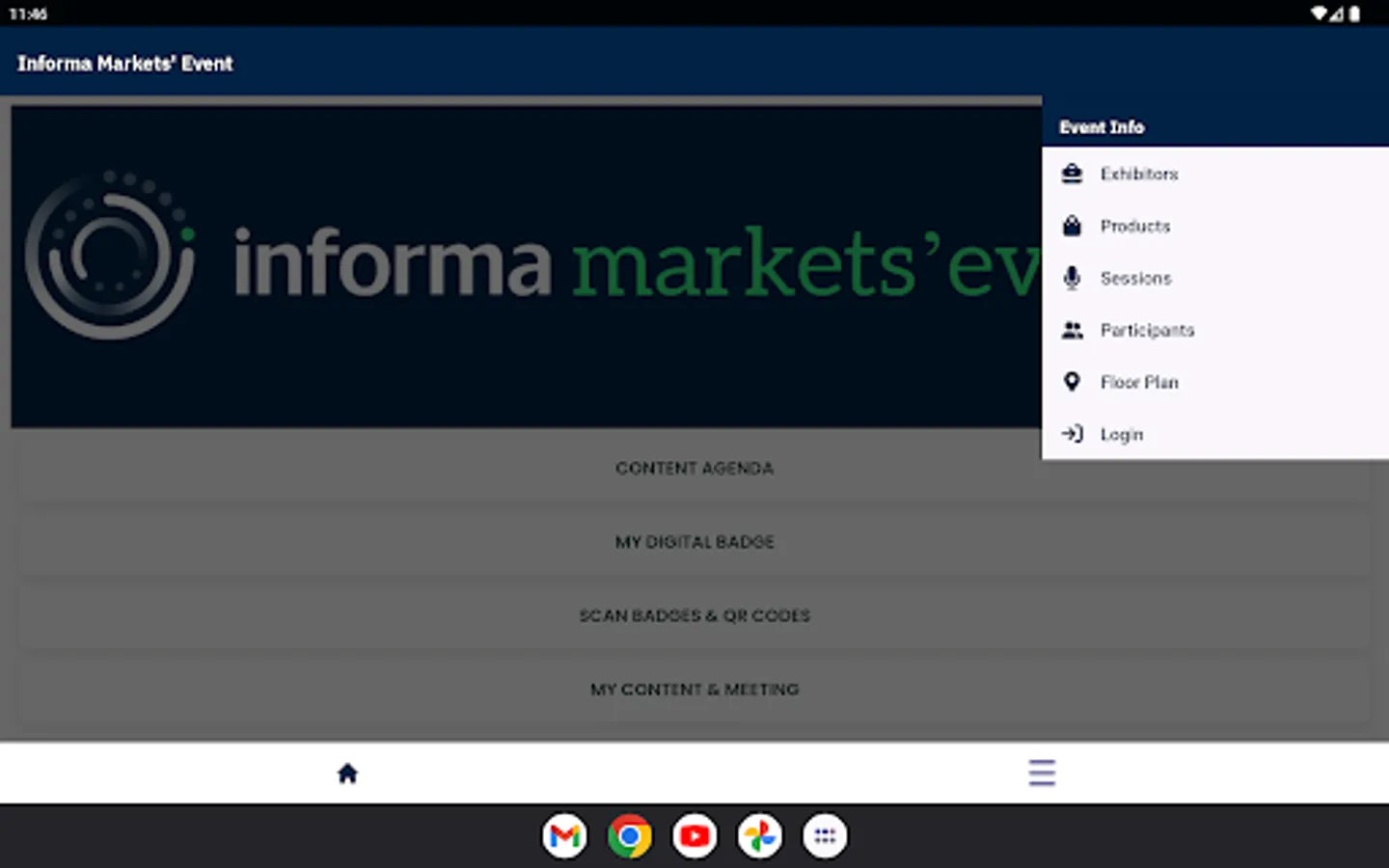The height and width of the screenshot is (868, 1389).
Task: Click the Informa Markets event banner image
Action: pos(527,266)
